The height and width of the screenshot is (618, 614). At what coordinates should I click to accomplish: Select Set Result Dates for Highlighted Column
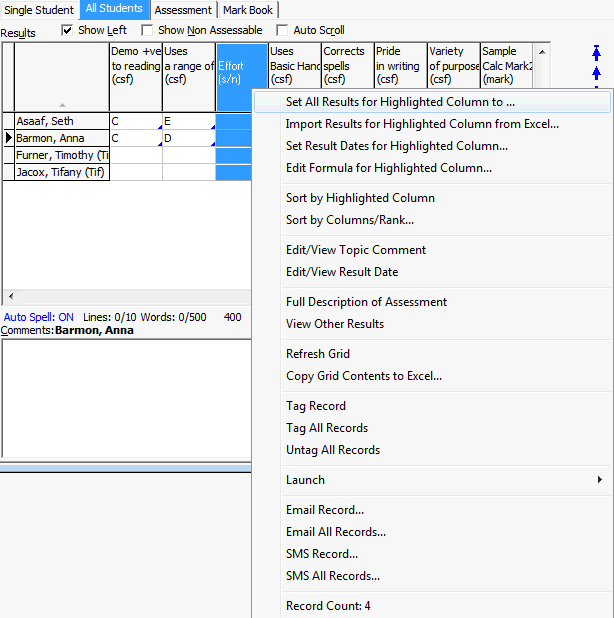tap(432, 146)
